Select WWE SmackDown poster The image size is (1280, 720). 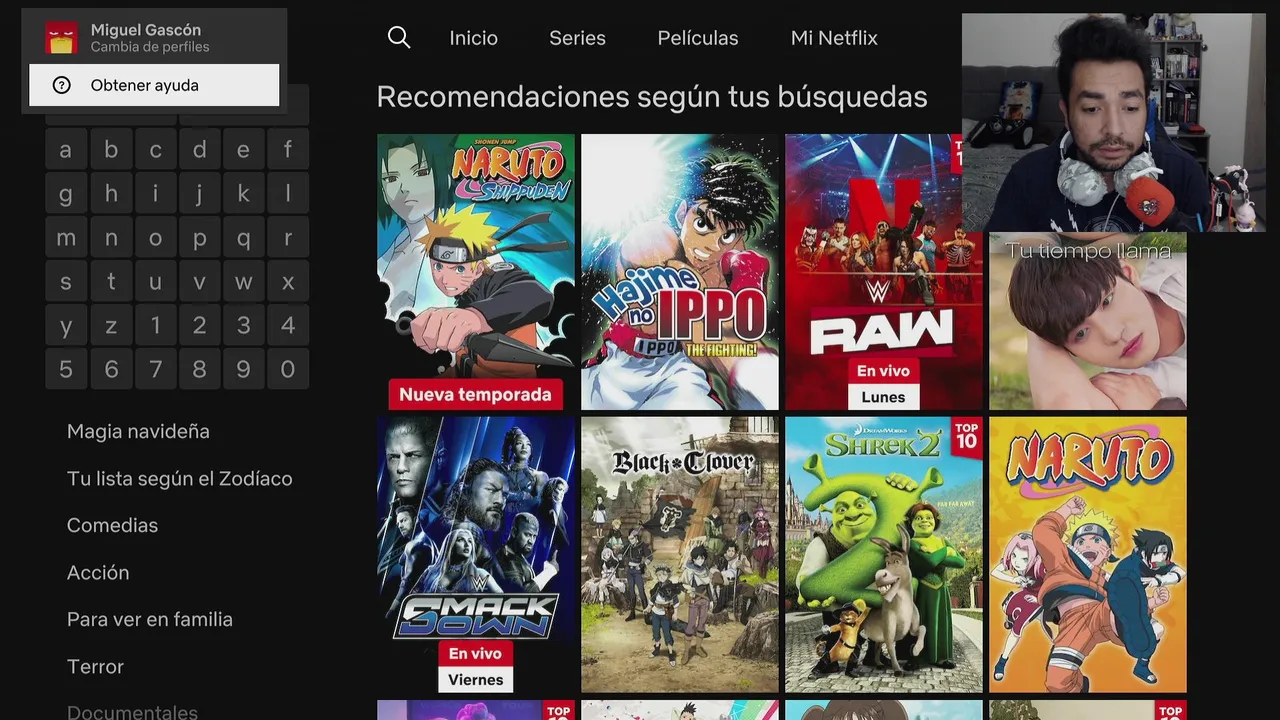(x=476, y=555)
